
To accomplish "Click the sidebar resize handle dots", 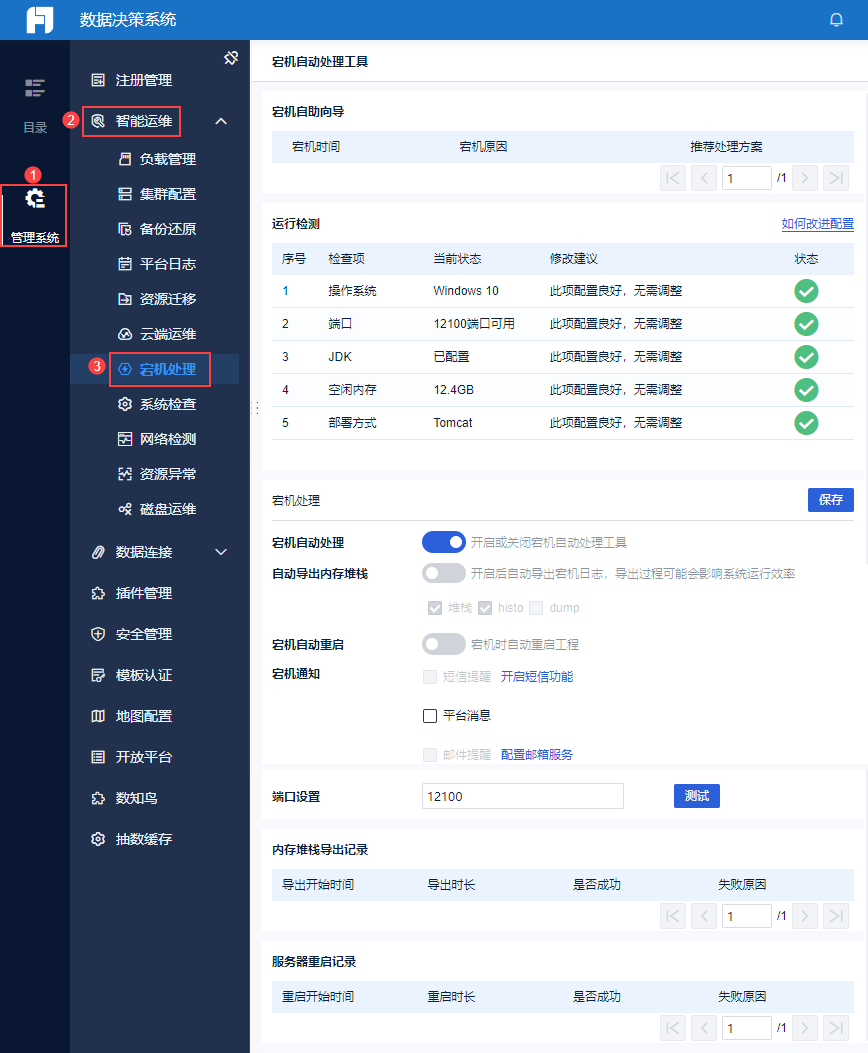I will click(x=255, y=408).
